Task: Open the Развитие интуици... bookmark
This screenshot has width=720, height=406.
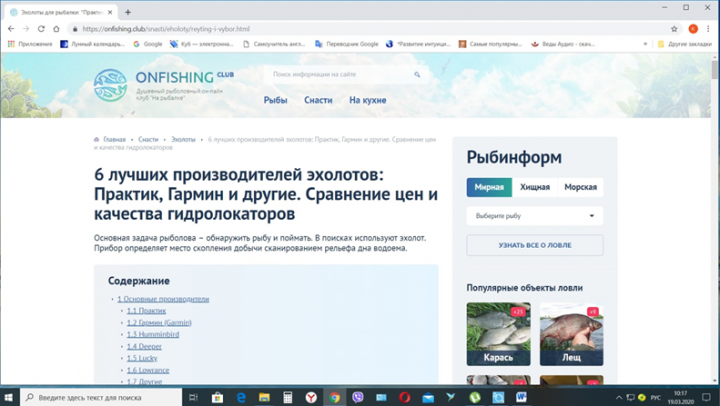Action: click(418, 44)
